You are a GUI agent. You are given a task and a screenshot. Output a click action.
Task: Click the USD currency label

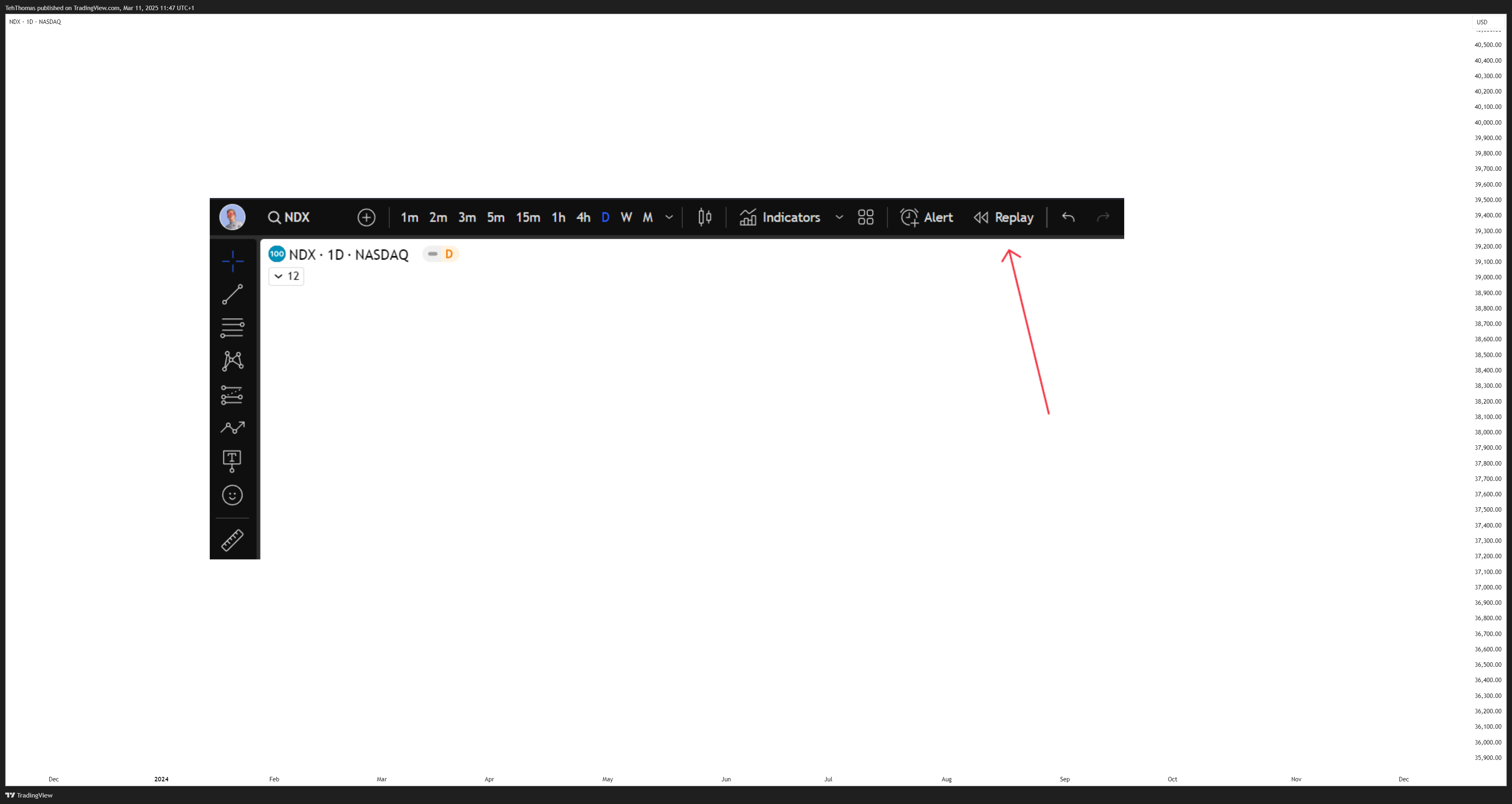pos(1482,22)
